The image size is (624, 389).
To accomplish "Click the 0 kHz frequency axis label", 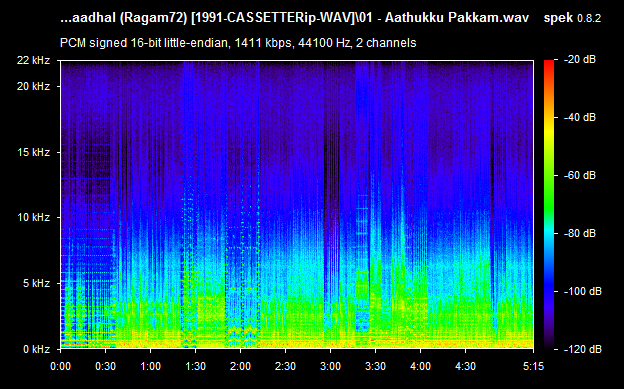I will pyautogui.click(x=36, y=349).
